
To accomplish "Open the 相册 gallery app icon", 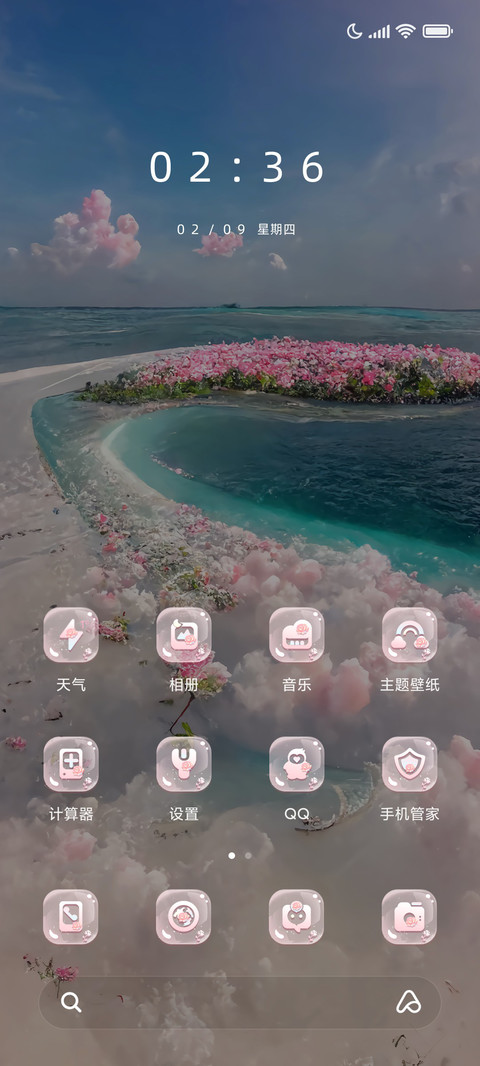I will click(184, 635).
